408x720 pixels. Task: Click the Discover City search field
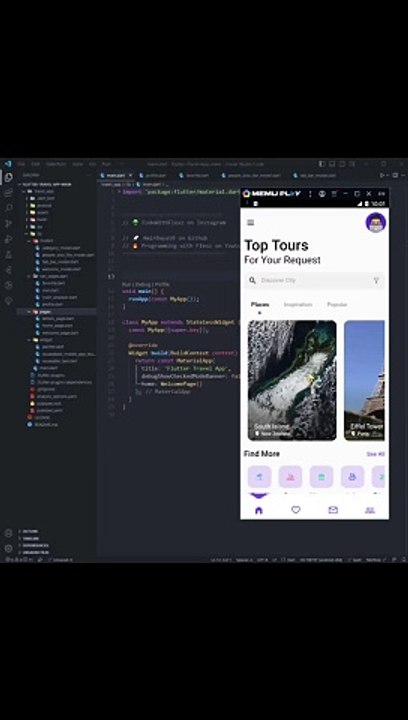point(314,281)
